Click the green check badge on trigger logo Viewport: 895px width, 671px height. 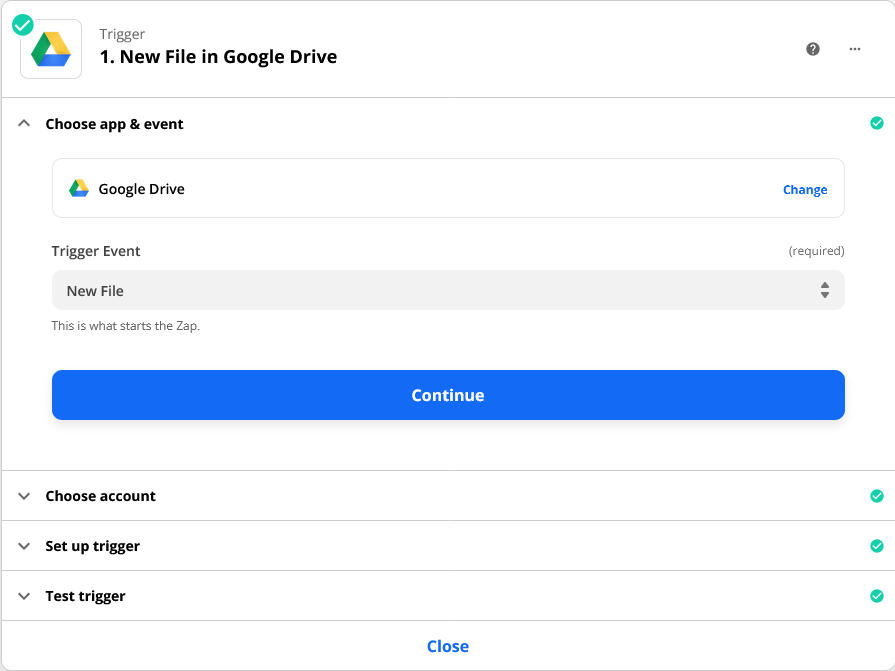coord(23,25)
